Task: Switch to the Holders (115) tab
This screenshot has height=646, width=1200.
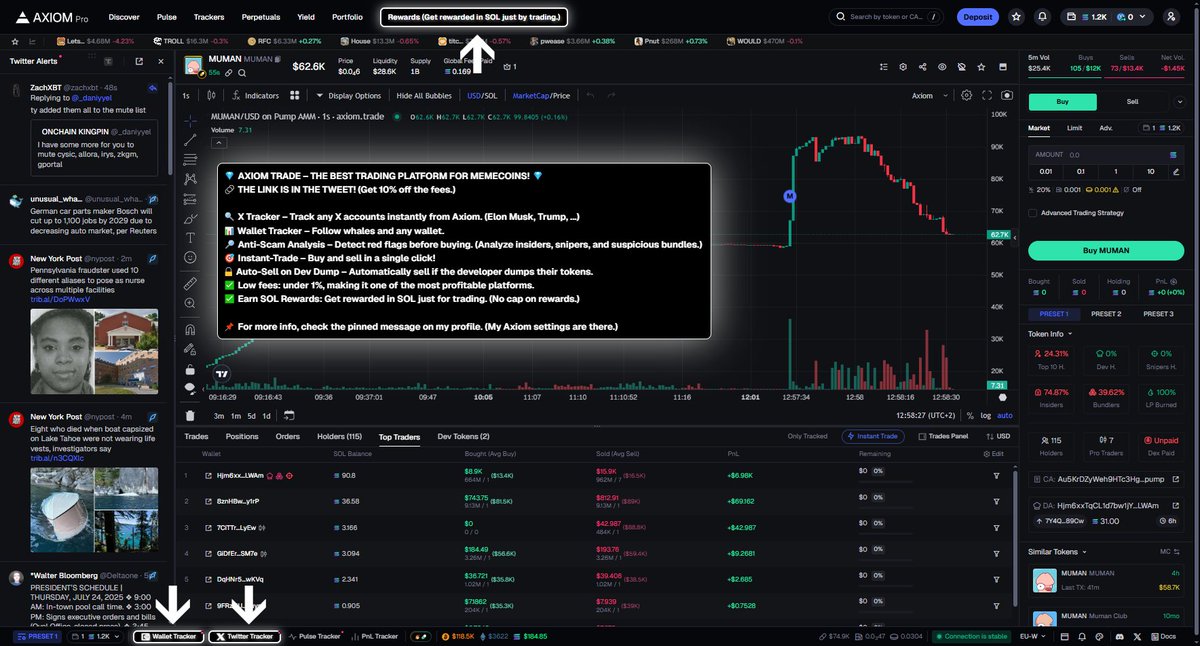Action: tap(339, 436)
